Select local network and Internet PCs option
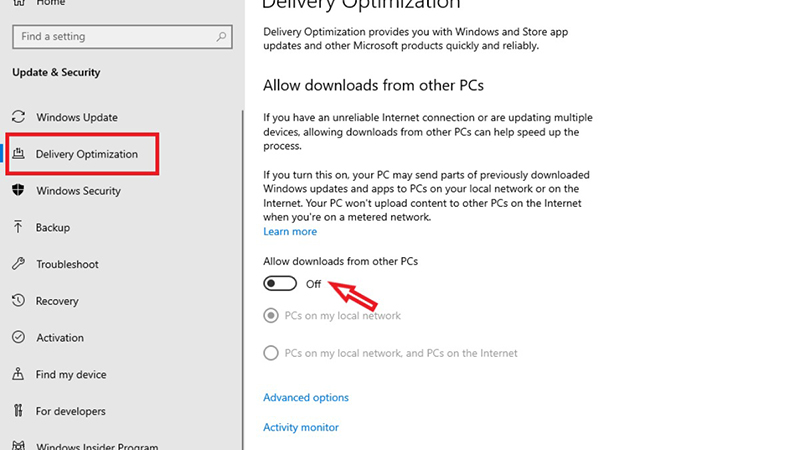 click(x=270, y=353)
